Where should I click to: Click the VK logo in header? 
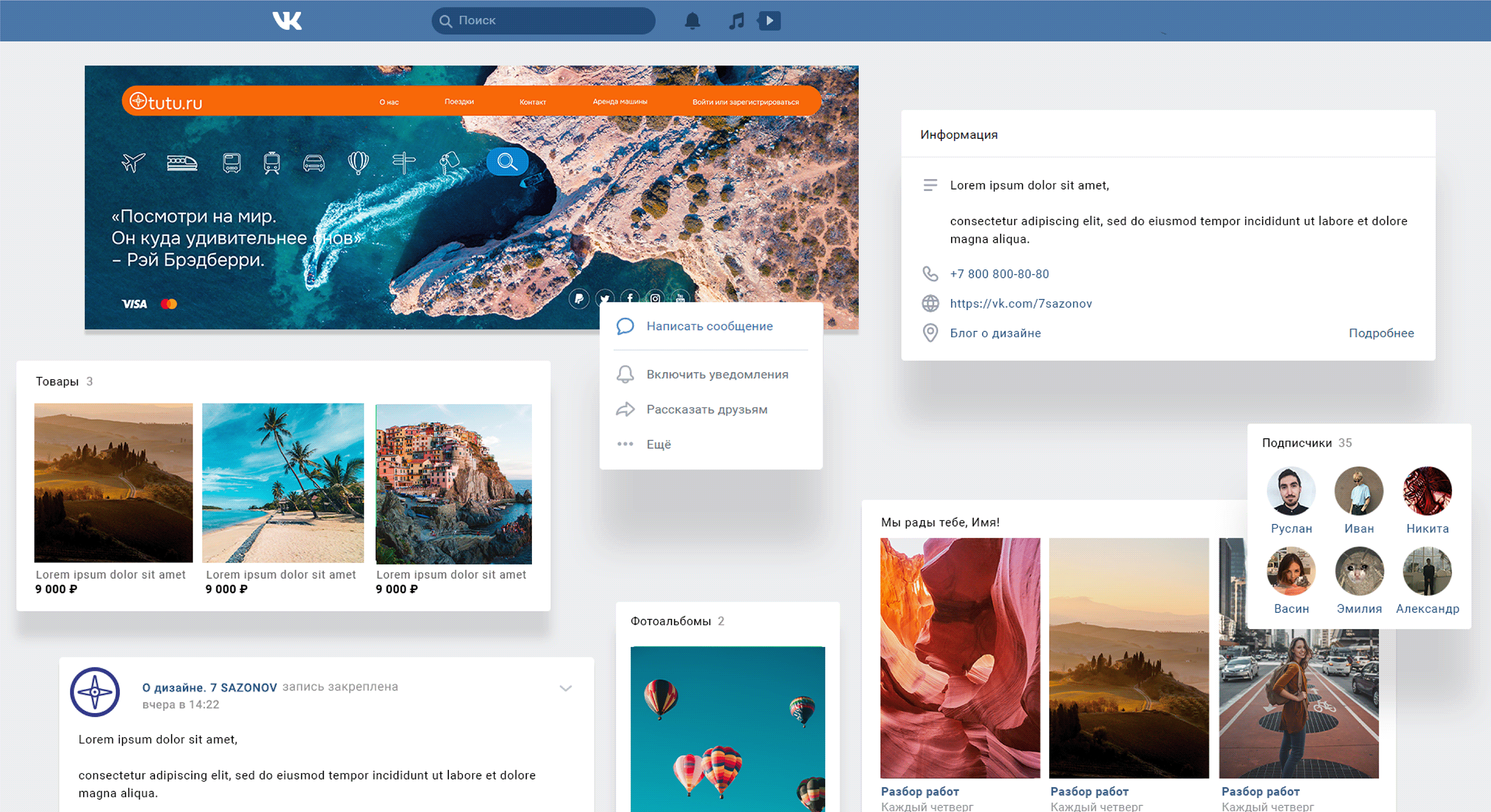tap(287, 21)
